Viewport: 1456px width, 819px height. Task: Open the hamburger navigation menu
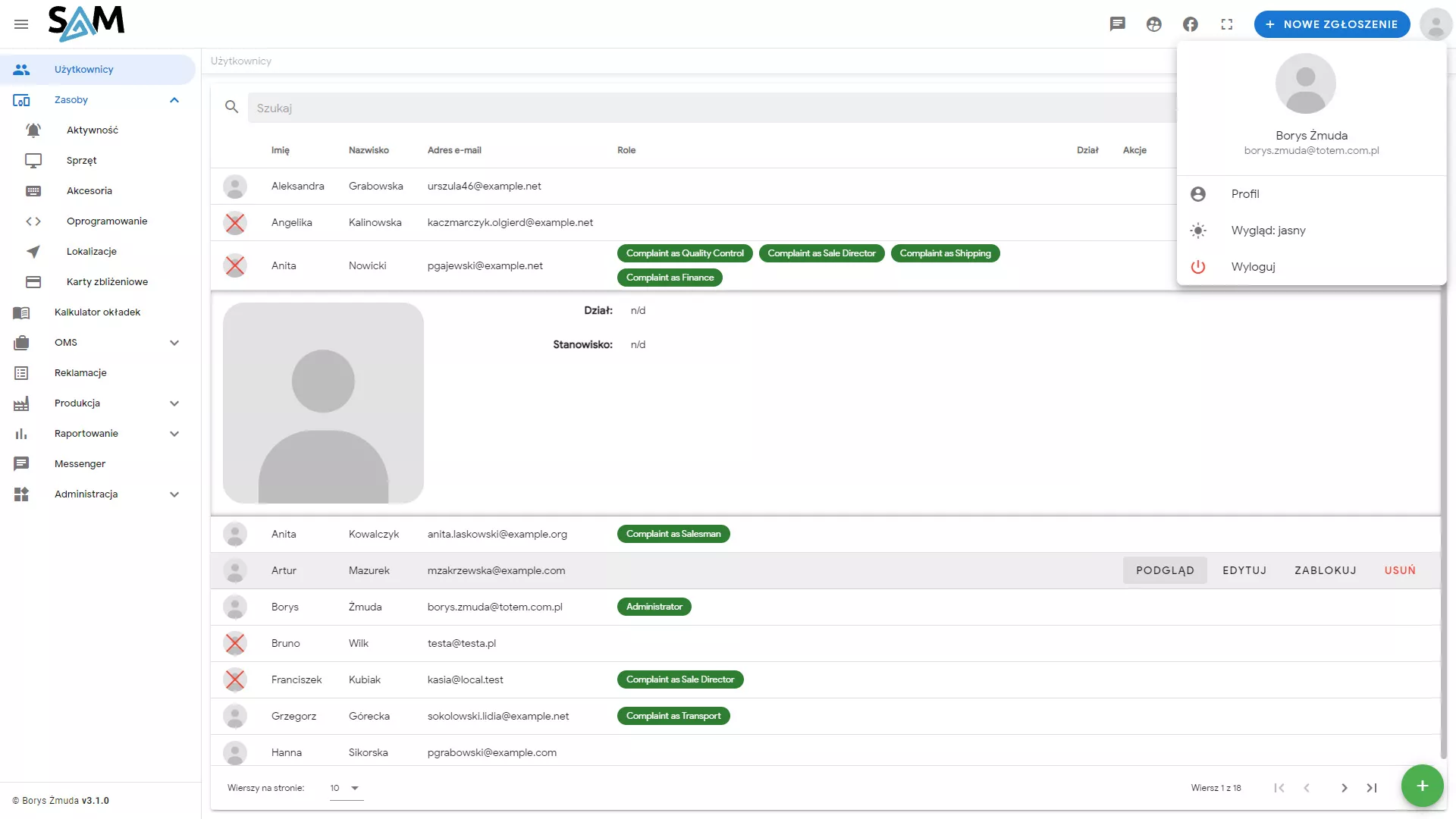[21, 24]
